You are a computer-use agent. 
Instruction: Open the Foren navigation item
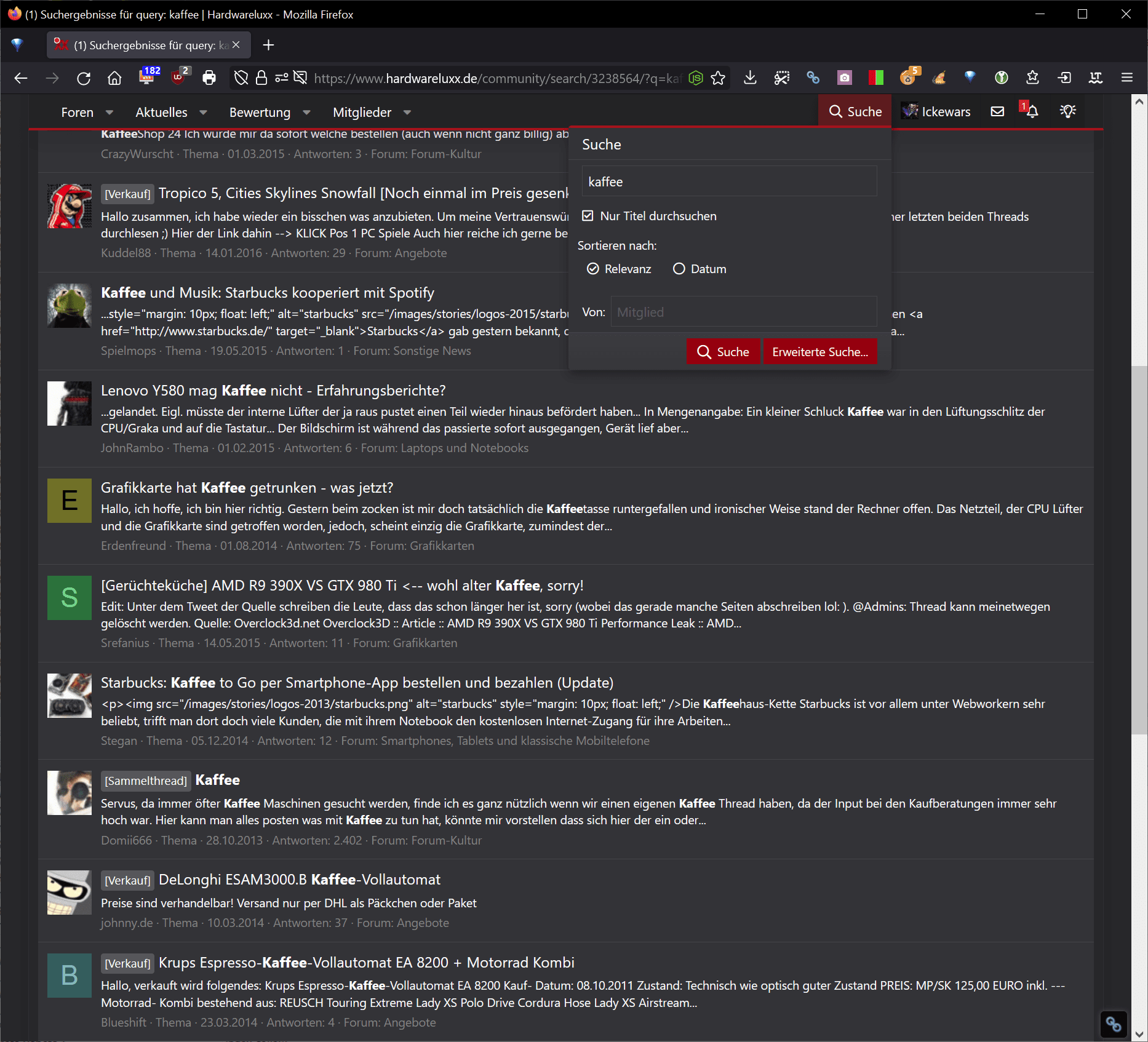tap(77, 113)
